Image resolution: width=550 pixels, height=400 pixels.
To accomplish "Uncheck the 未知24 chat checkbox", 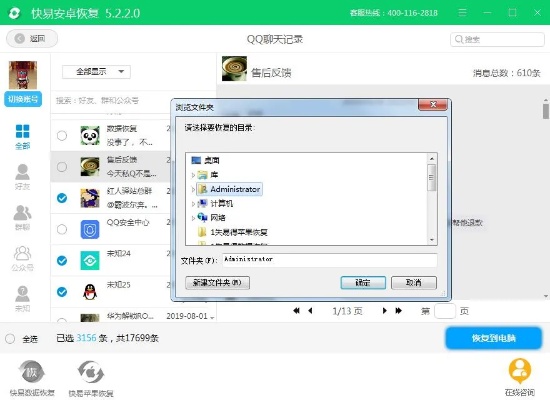I will 62,260.
